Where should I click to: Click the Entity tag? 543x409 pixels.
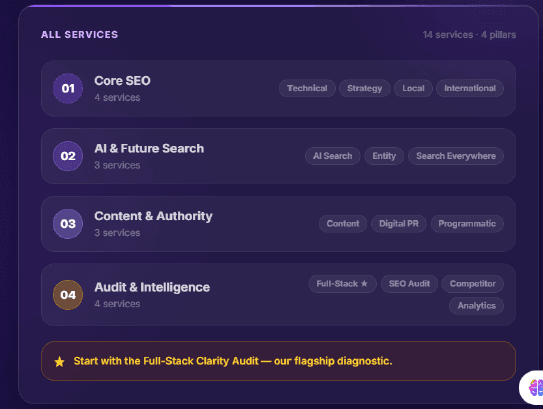click(384, 156)
